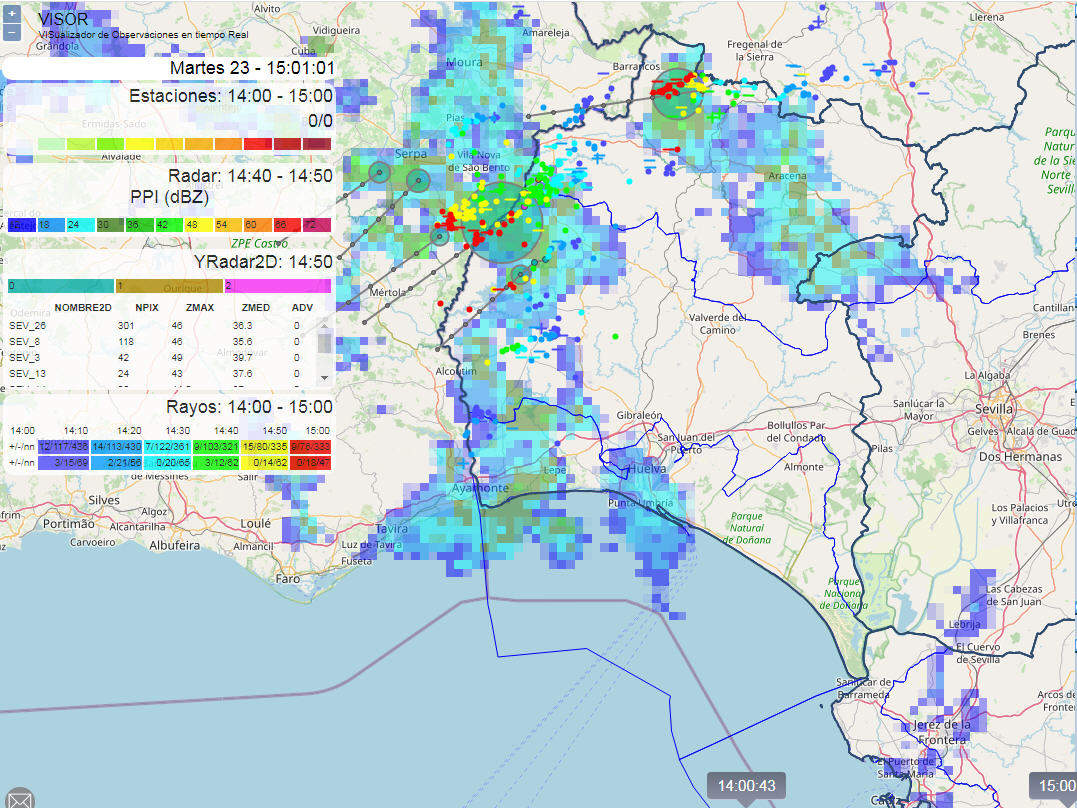Pick the 30 dBZ radar color swatch
The height and width of the screenshot is (808, 1077).
pos(110,225)
